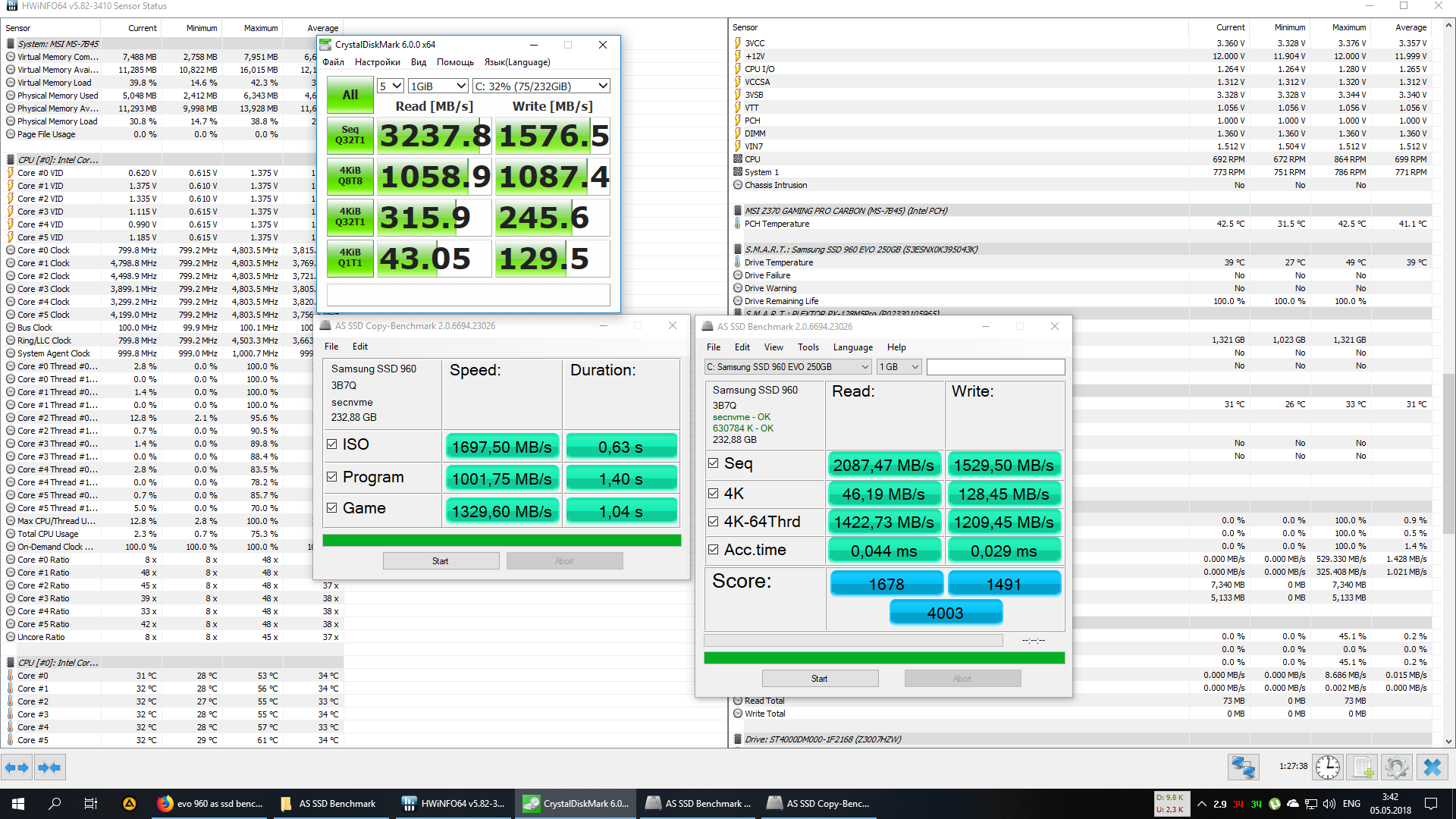
Task: Click the HWiNFO expand columns arrows icon
Action: pos(17,767)
